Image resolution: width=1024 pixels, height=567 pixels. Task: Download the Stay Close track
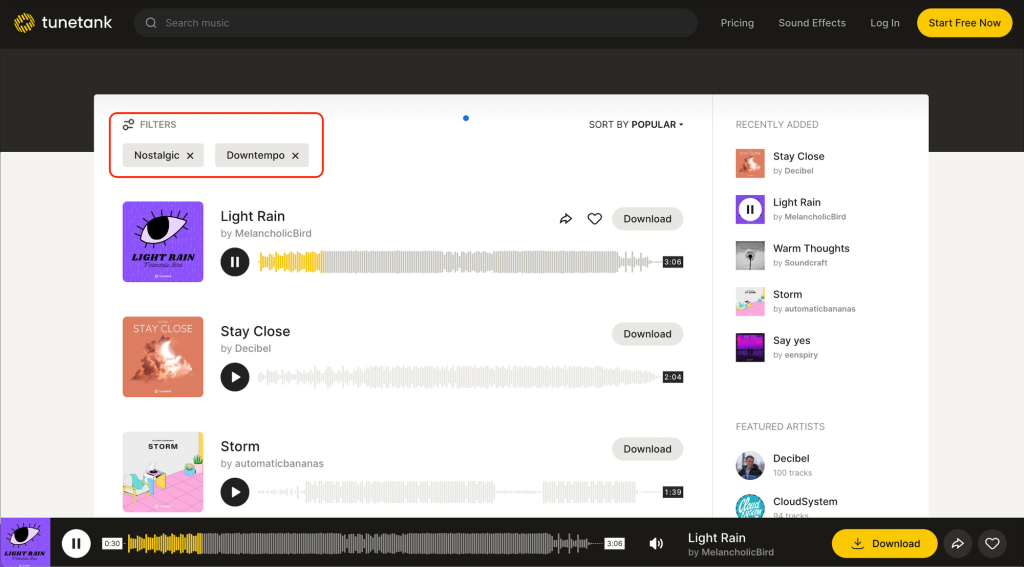tap(647, 334)
